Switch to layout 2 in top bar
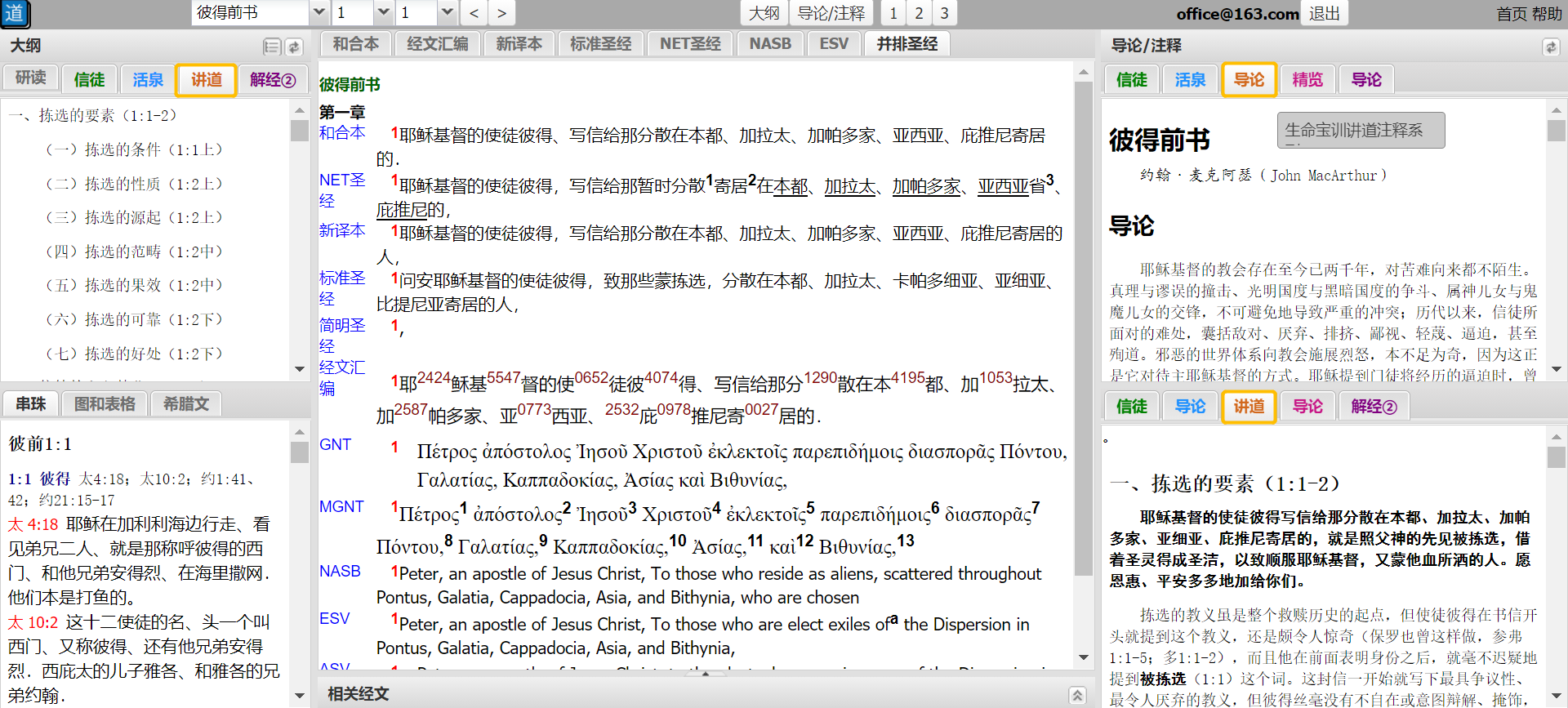This screenshot has width=1568, height=708. click(919, 13)
